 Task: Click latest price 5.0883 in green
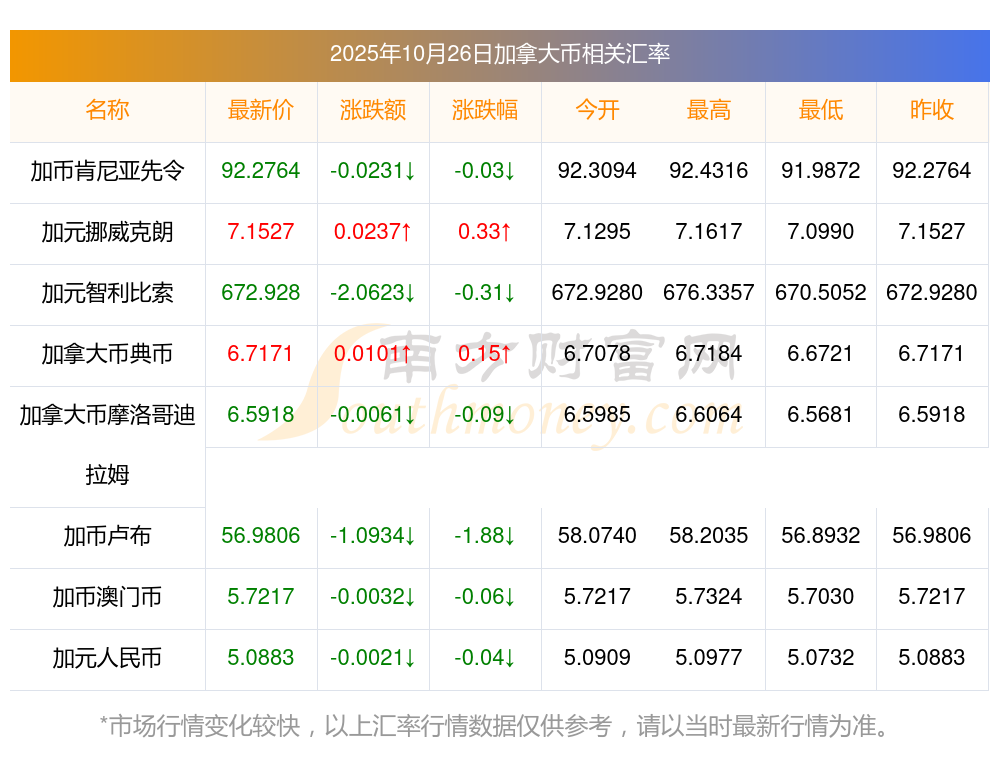[261, 657]
